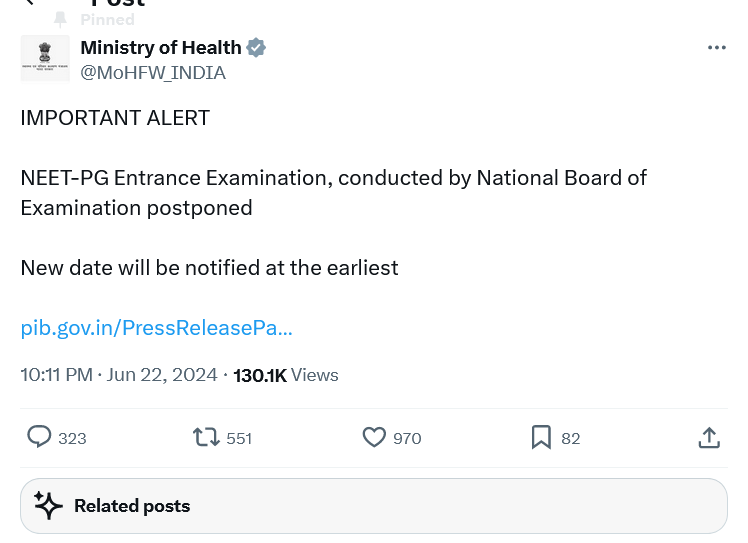This screenshot has height=543, width=748.
Task: Click the 10:11 PM Jun 22, 2024 timestamp
Action: 119,375
